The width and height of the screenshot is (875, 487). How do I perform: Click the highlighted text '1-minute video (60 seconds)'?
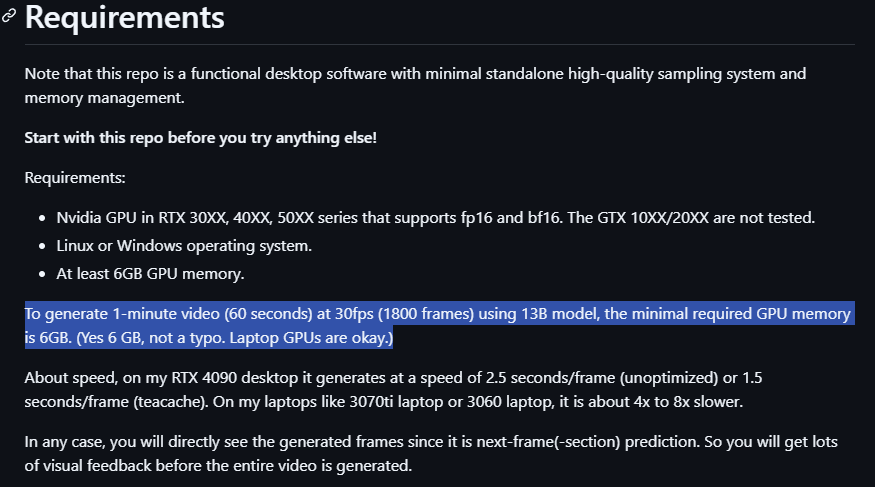tap(212, 314)
